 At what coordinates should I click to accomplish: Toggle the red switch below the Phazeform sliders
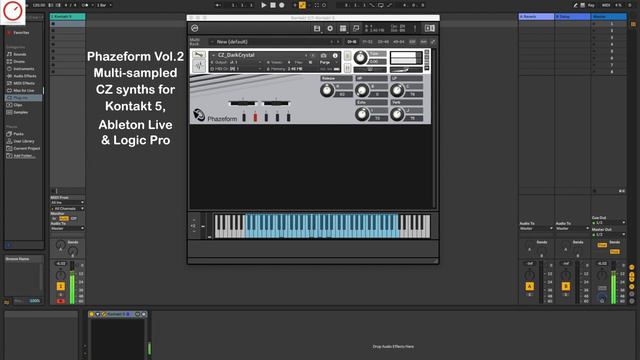(256, 117)
